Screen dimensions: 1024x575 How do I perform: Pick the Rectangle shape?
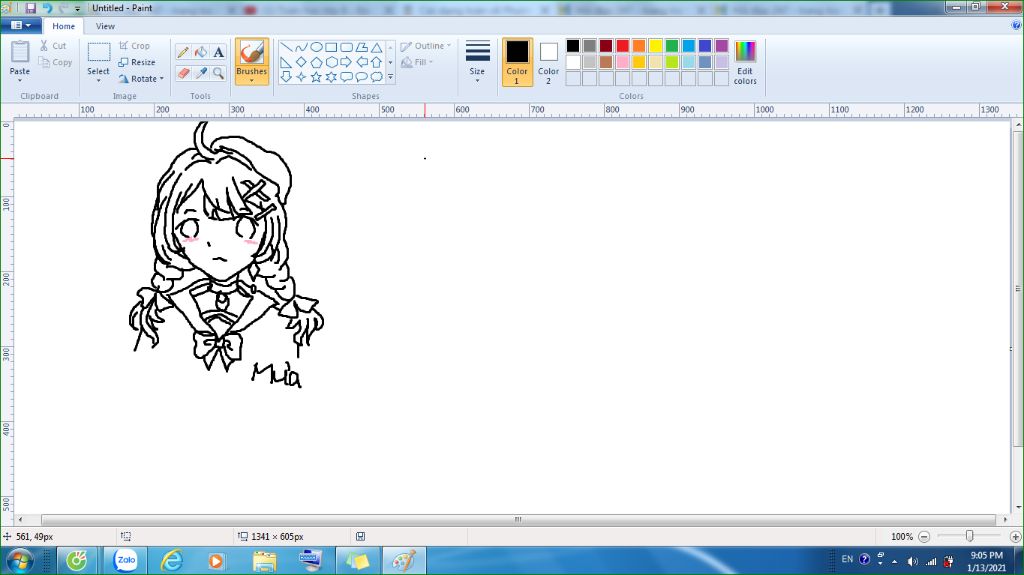tap(331, 47)
